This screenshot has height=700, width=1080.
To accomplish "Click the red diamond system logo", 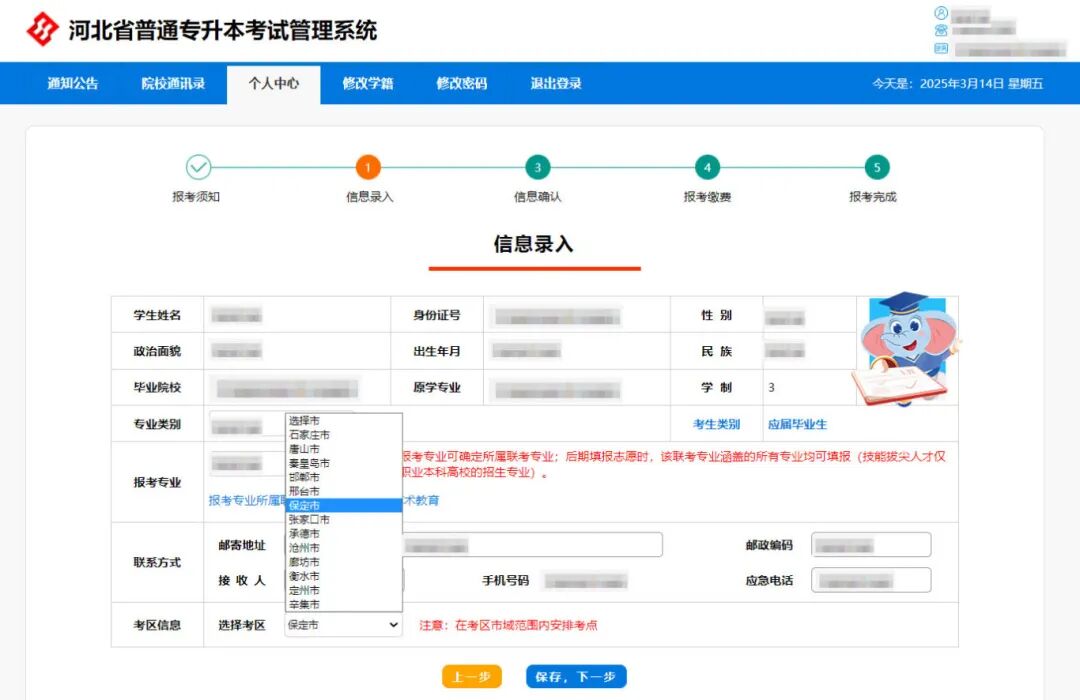I will click(42, 30).
